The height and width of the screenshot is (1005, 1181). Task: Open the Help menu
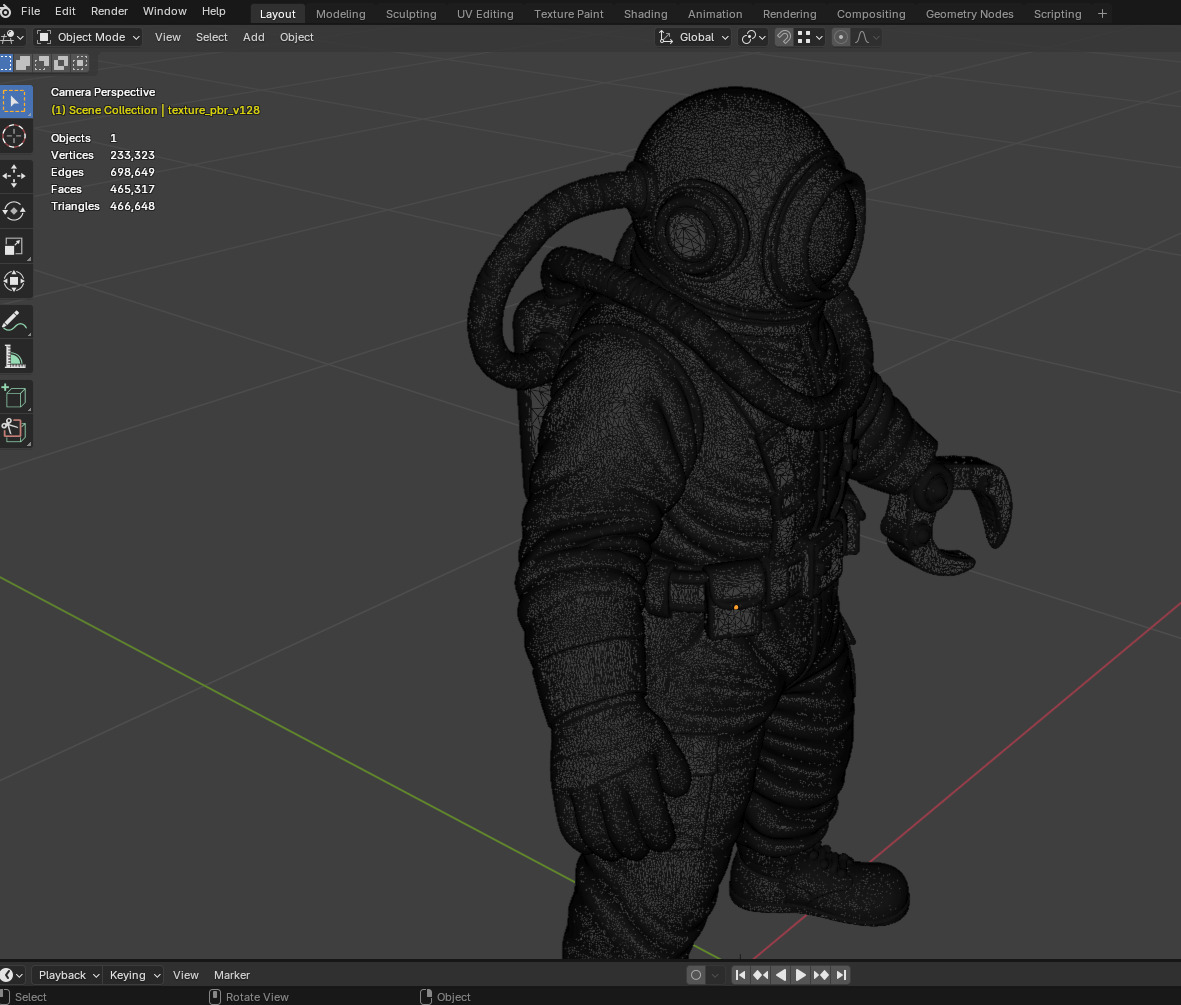tap(214, 11)
